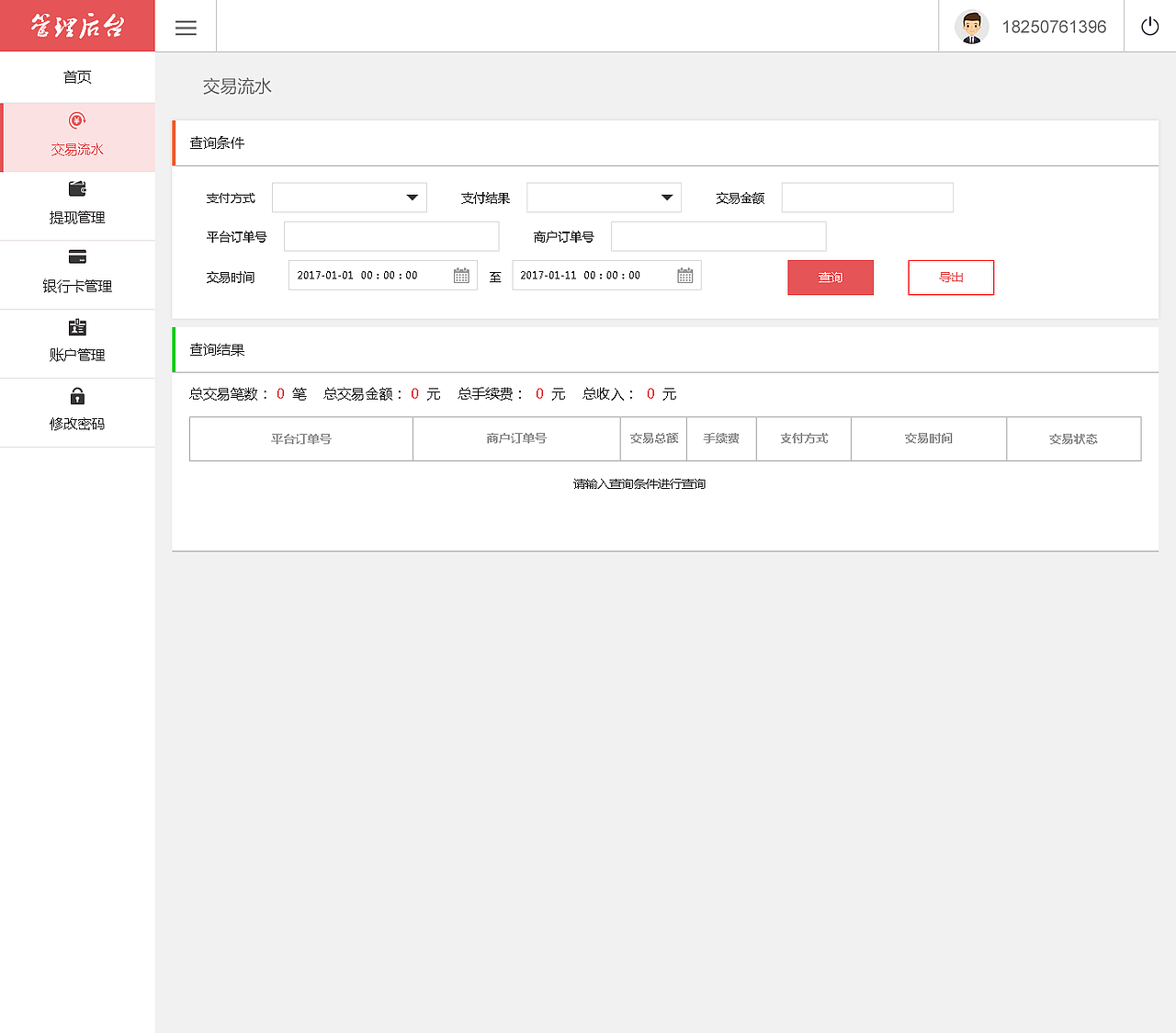Click the 银行卡管理 card icon
Screen dimensions: 1176x1033
[77, 257]
